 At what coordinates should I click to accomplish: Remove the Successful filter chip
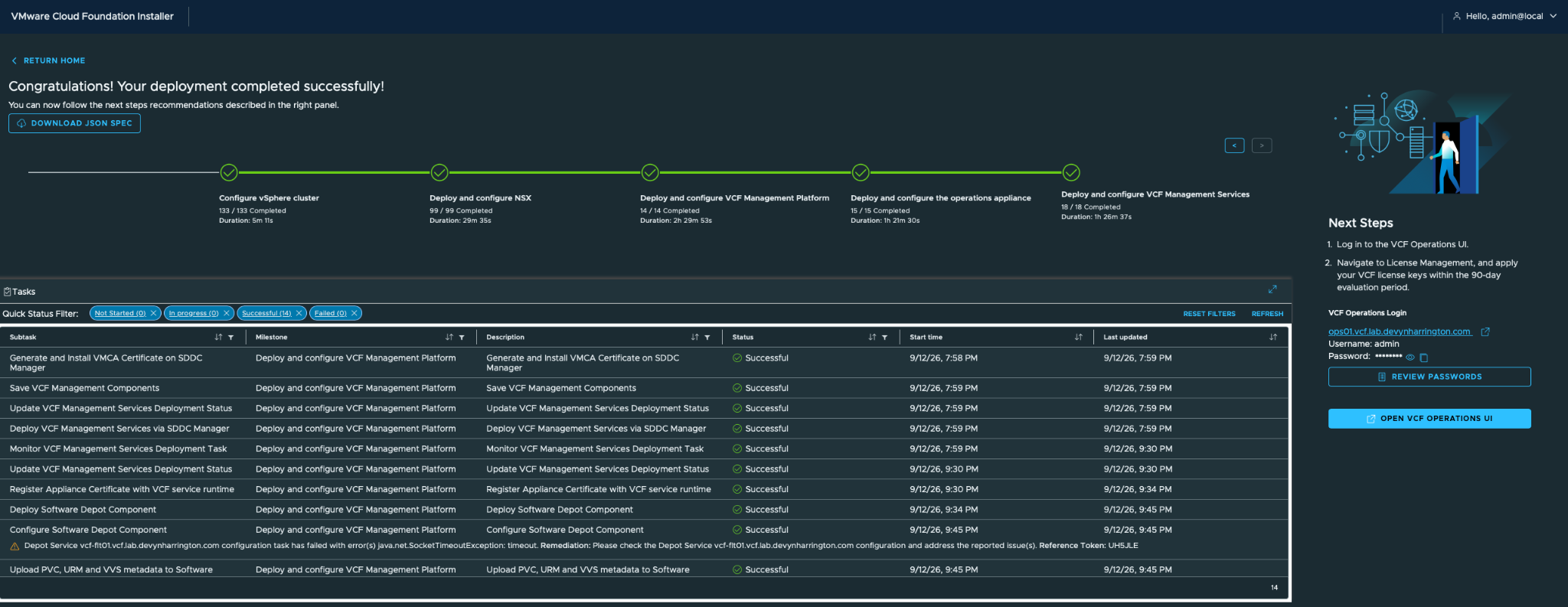click(299, 313)
